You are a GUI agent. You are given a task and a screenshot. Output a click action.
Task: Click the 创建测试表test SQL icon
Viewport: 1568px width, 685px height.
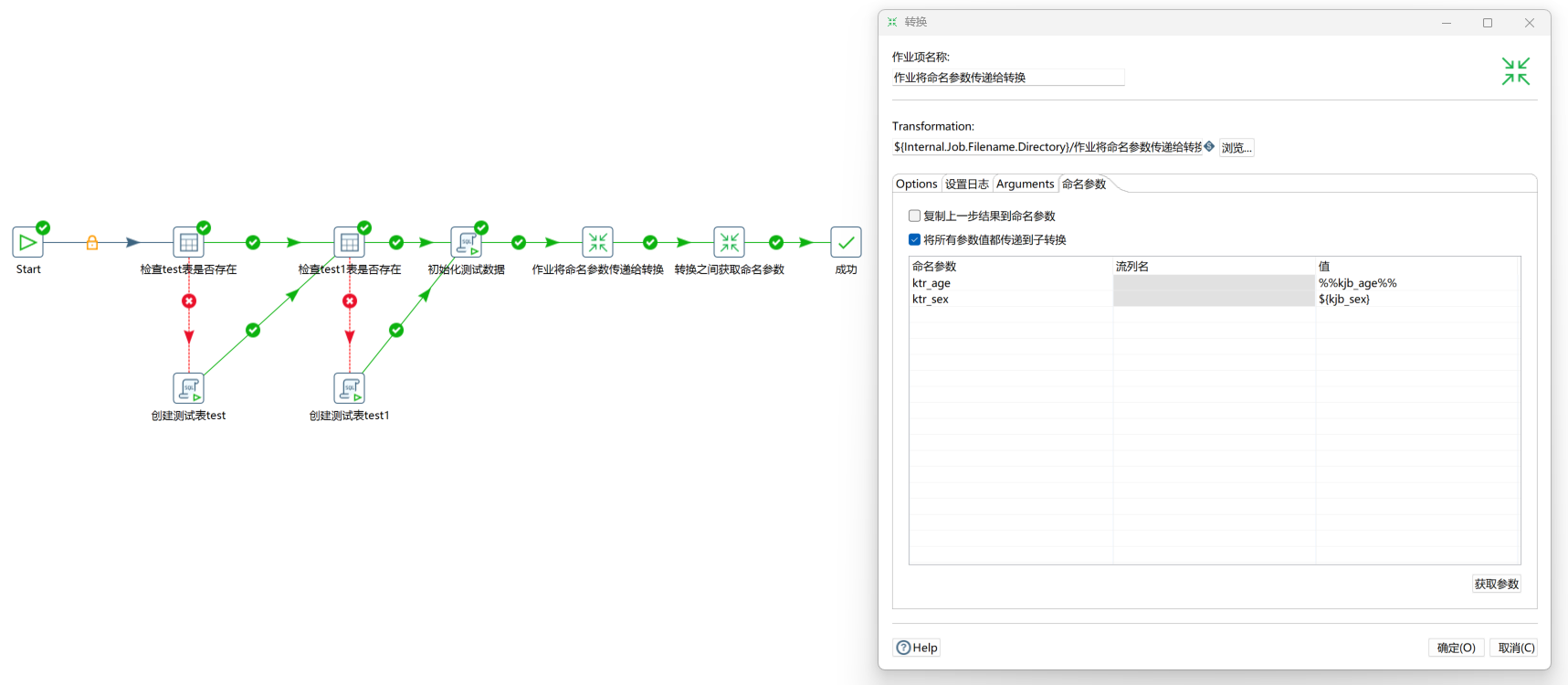(x=188, y=389)
